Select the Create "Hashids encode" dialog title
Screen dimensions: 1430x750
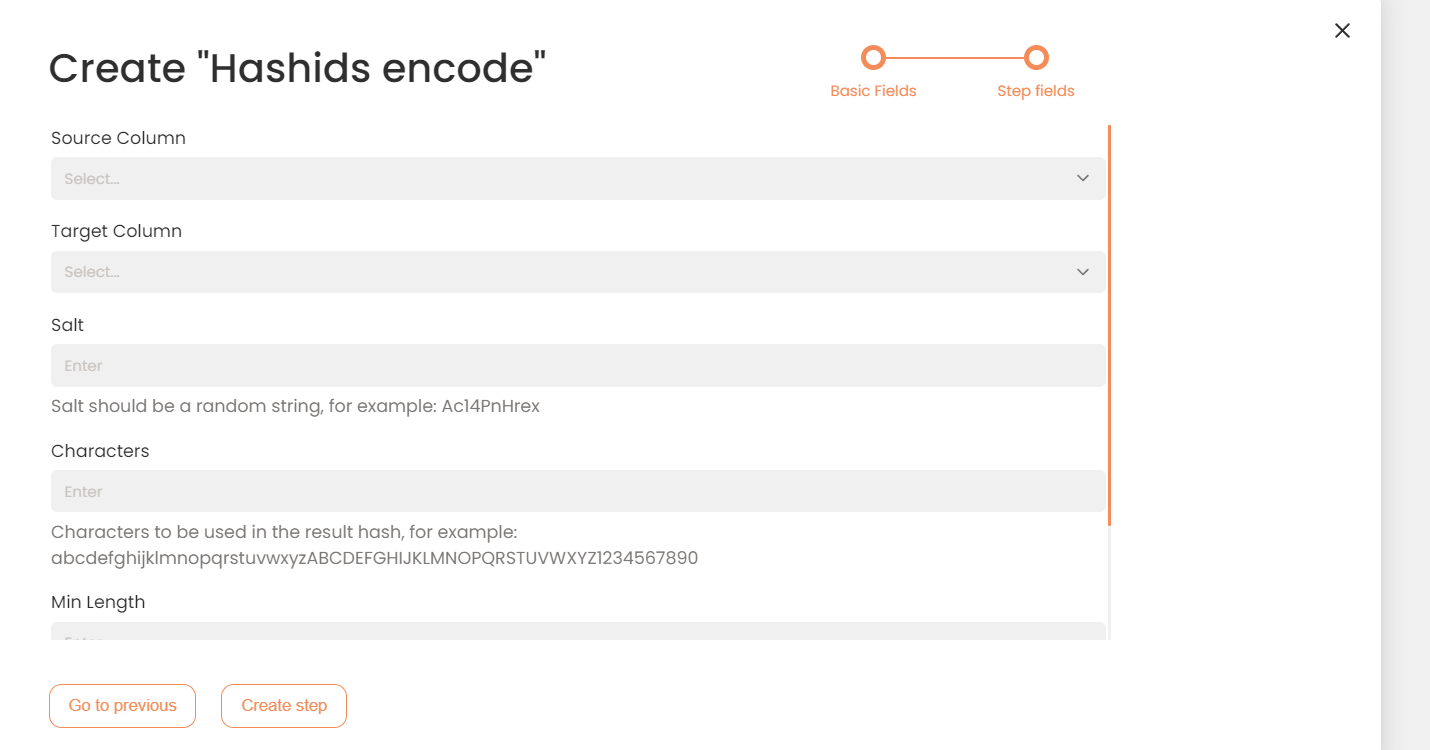tap(297, 67)
